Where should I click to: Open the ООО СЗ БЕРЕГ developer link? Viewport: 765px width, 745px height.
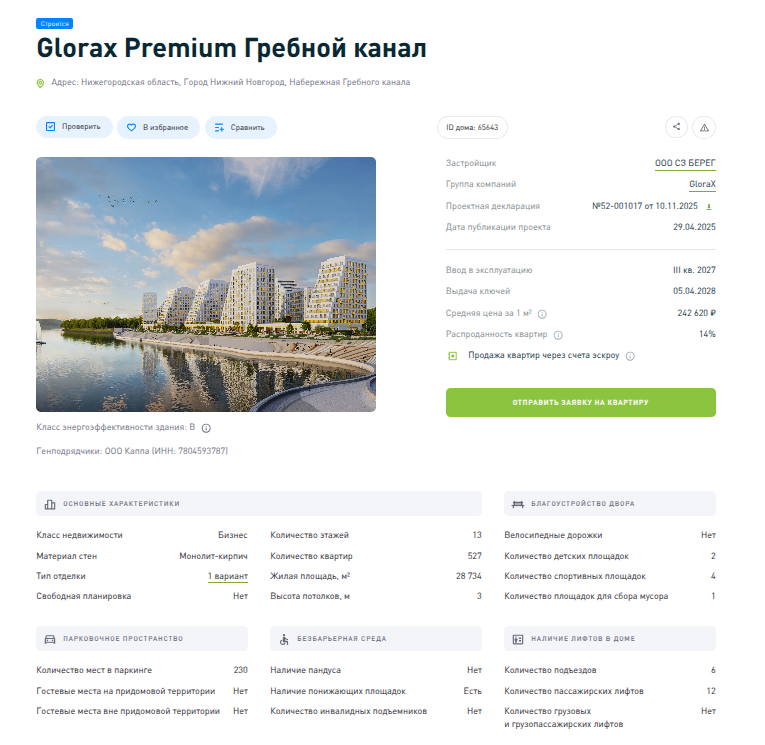[x=685, y=163]
